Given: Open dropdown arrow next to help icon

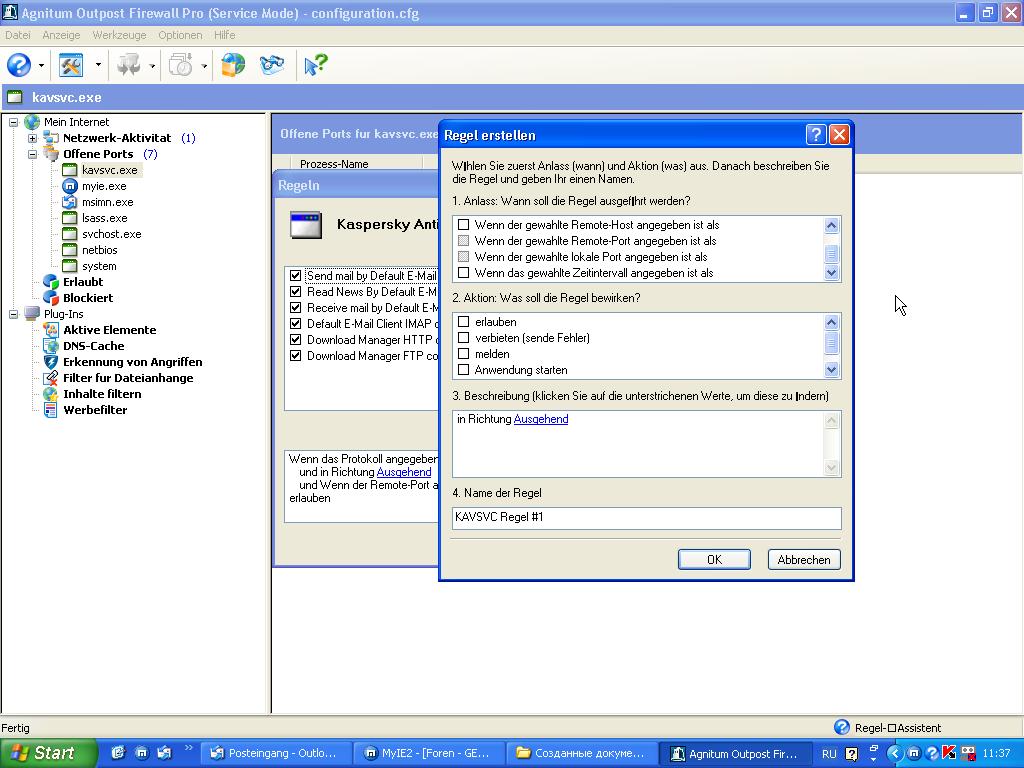Looking at the screenshot, I should 41,65.
